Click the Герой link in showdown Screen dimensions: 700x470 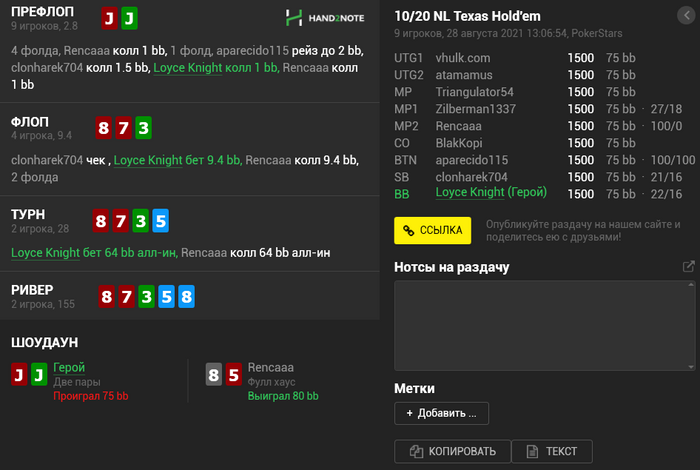pyautogui.click(x=69, y=367)
